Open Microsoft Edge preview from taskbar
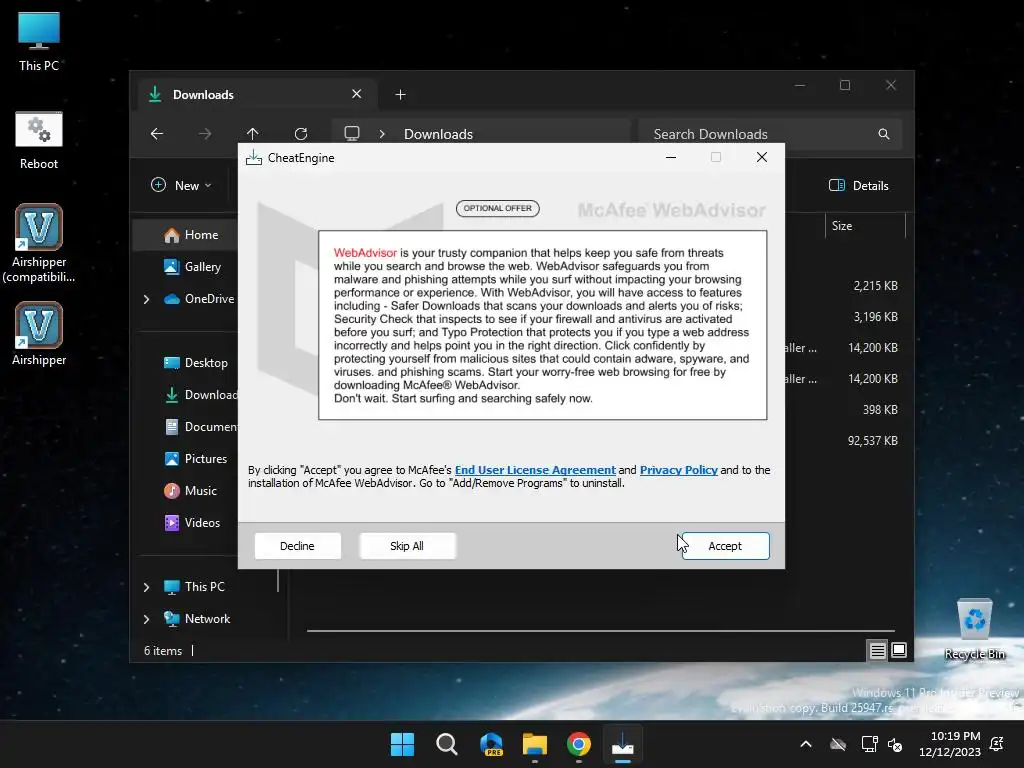1024x768 pixels. click(491, 744)
